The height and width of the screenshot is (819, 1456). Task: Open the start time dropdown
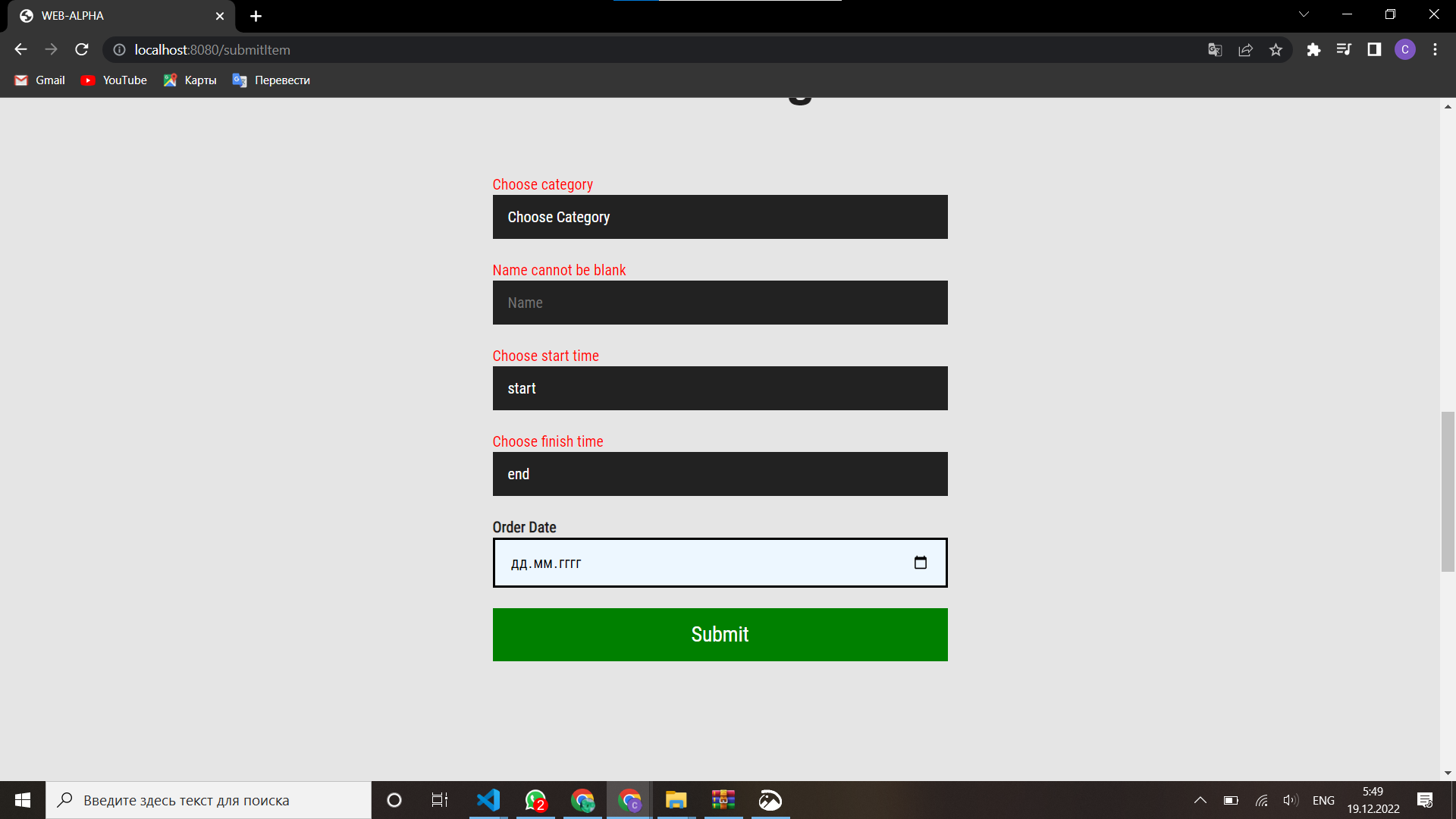pos(720,388)
